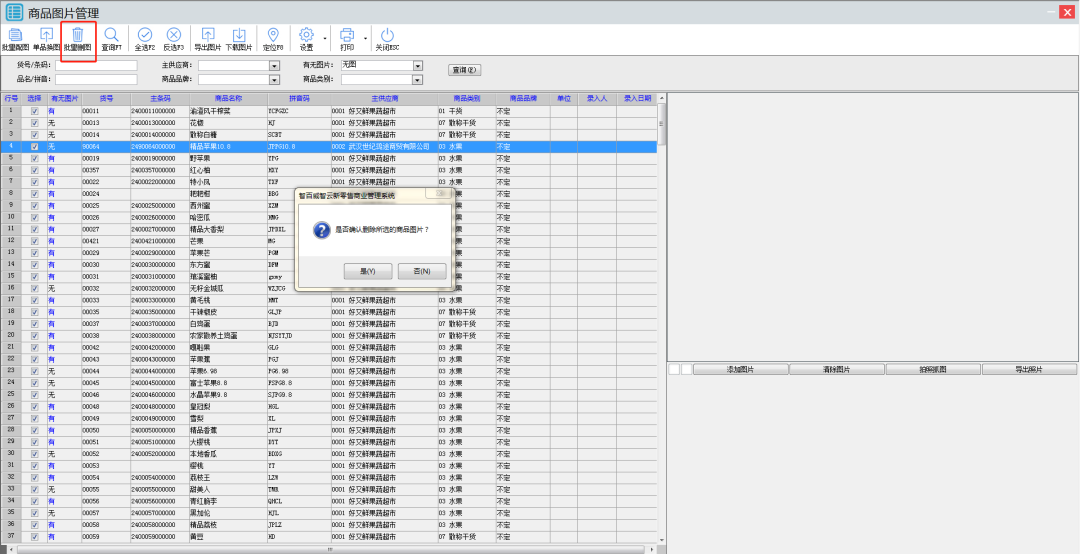Click the 商品名称 column header
This screenshot has height=554, width=1080.
(229, 99)
